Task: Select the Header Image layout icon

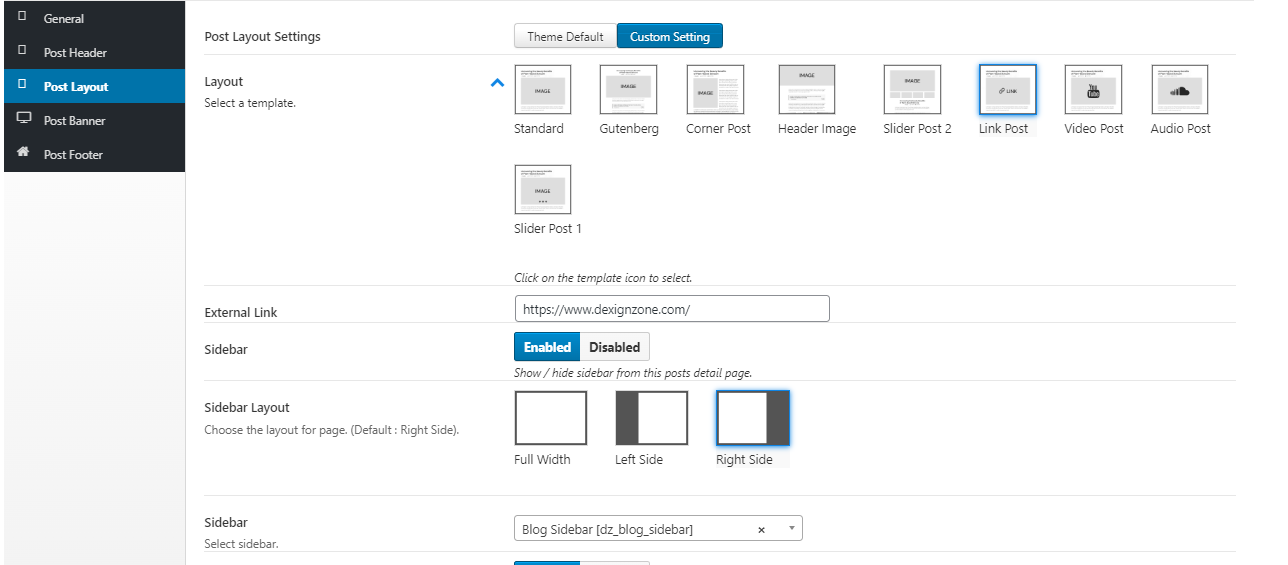Action: coord(807,90)
